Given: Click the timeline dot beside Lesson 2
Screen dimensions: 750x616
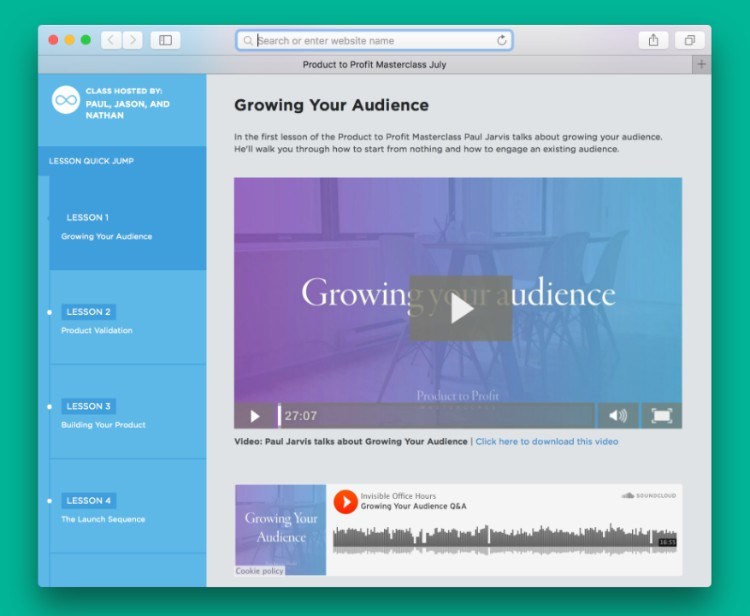Looking at the screenshot, I should (49, 312).
